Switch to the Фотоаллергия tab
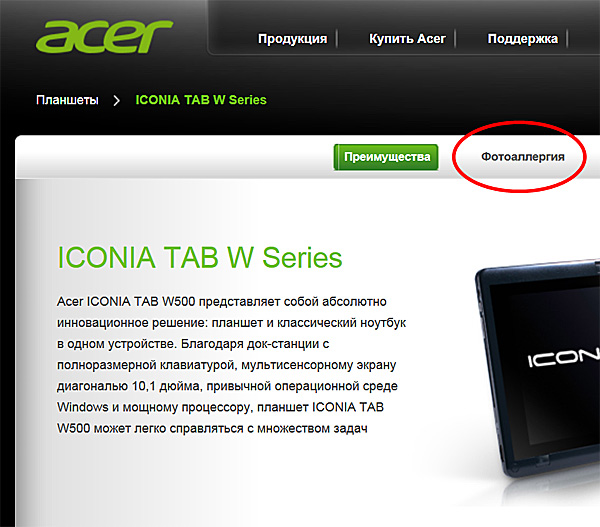 [x=523, y=157]
